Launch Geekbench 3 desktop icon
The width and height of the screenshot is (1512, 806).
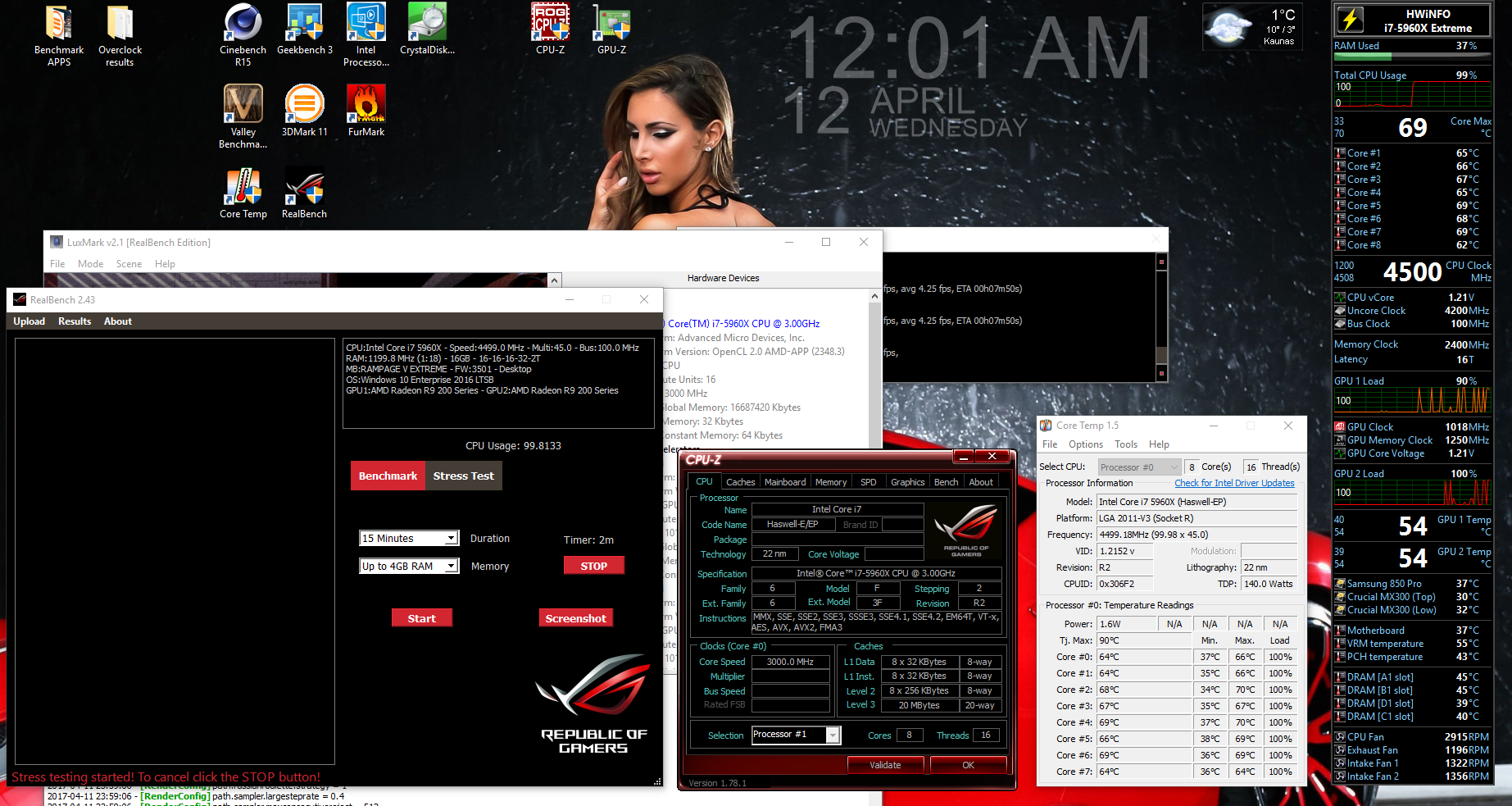pos(305,30)
